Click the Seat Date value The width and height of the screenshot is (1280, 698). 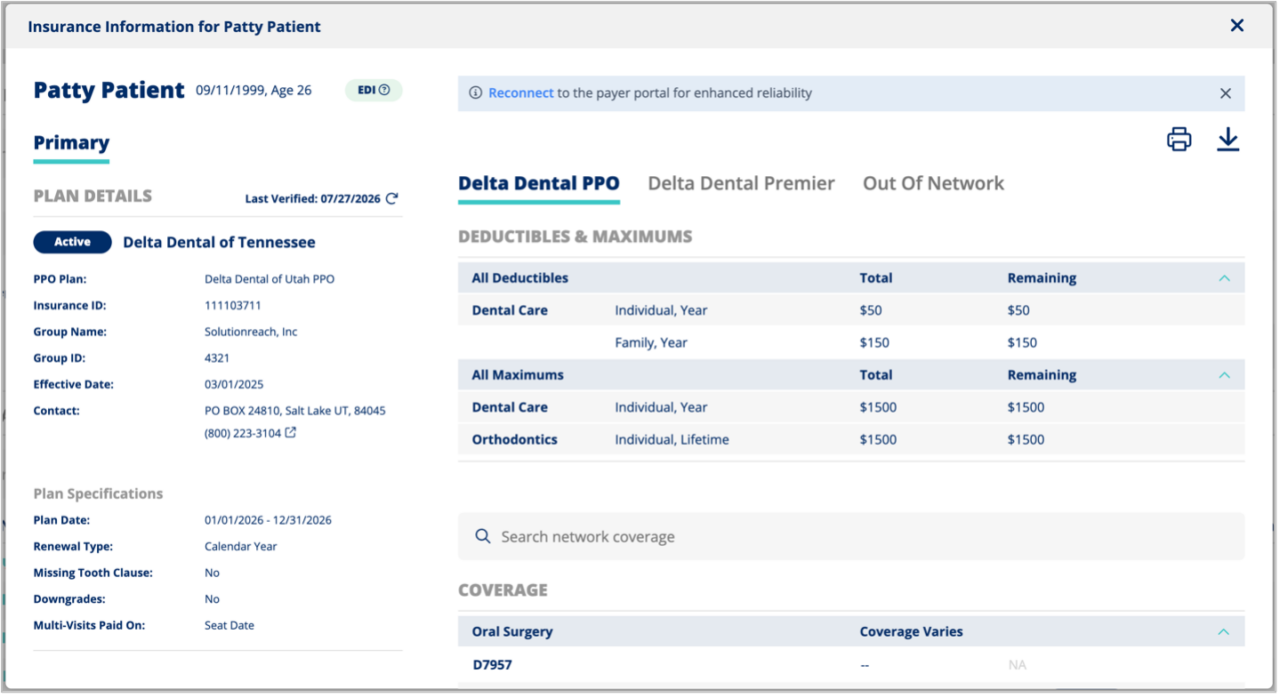[x=229, y=625]
